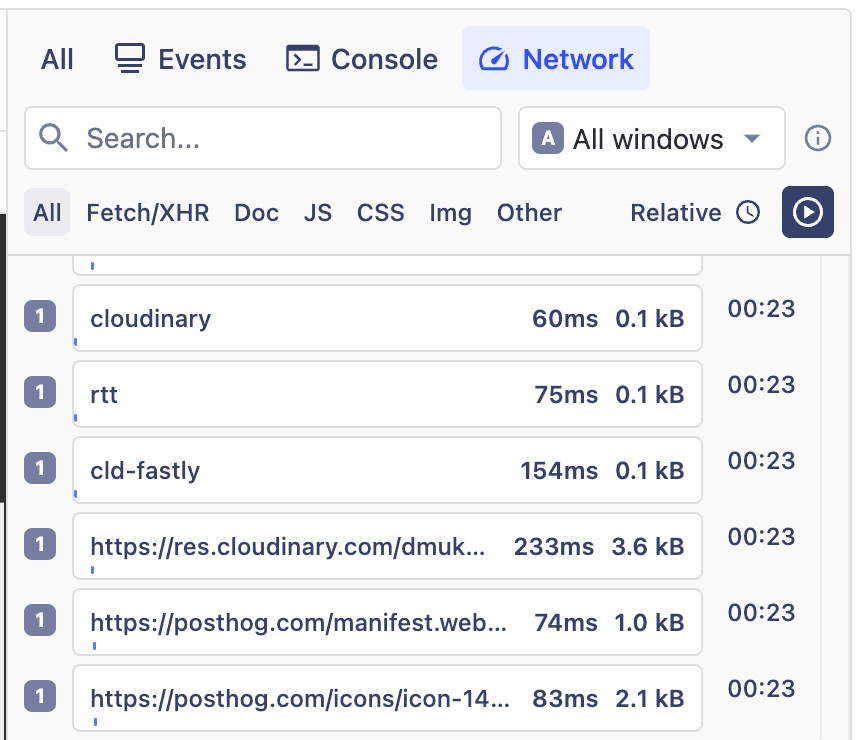Click the 154ms duration value
858x740 pixels.
click(559, 471)
